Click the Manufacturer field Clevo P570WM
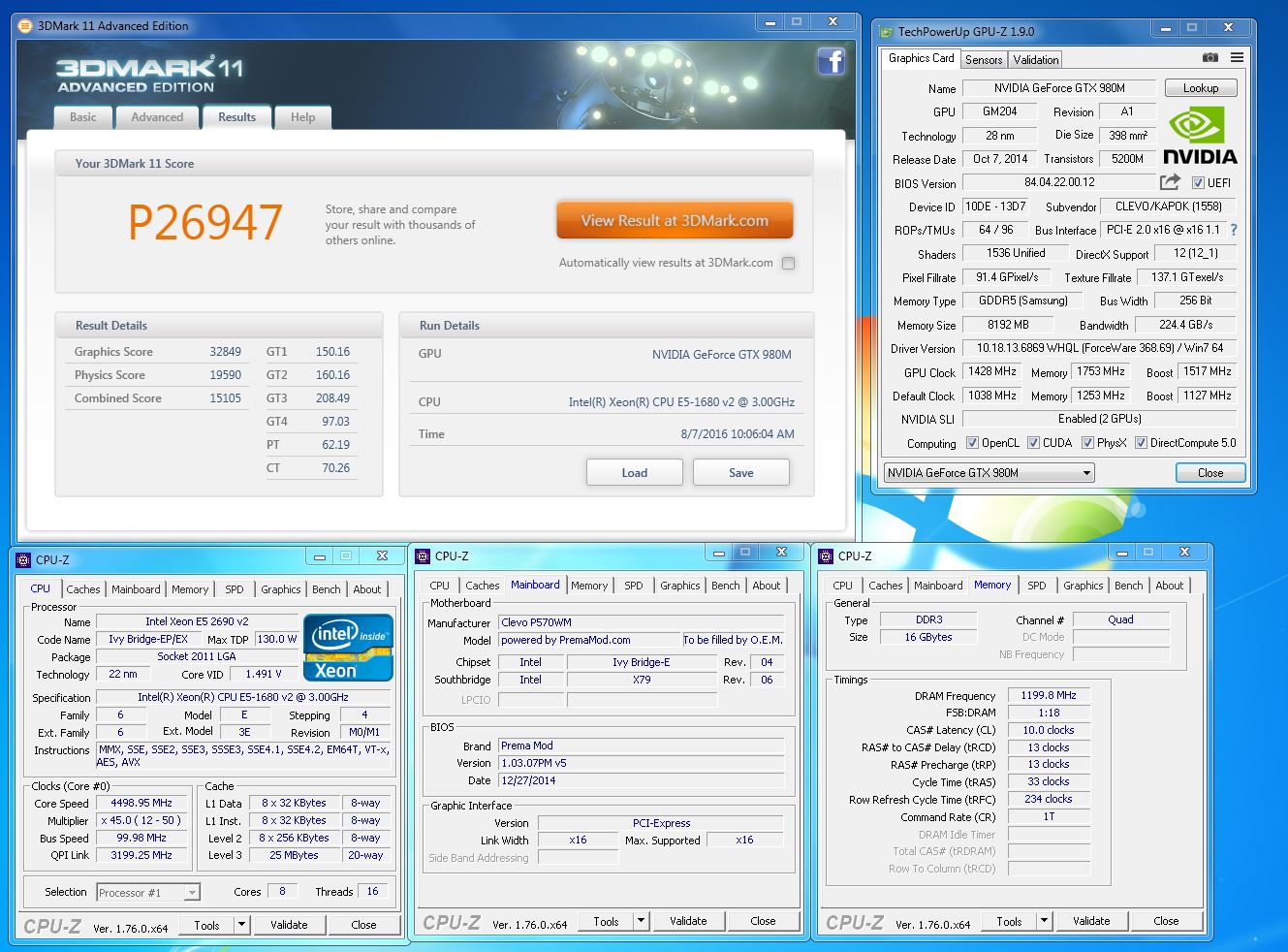This screenshot has width=1288, height=952. click(641, 622)
